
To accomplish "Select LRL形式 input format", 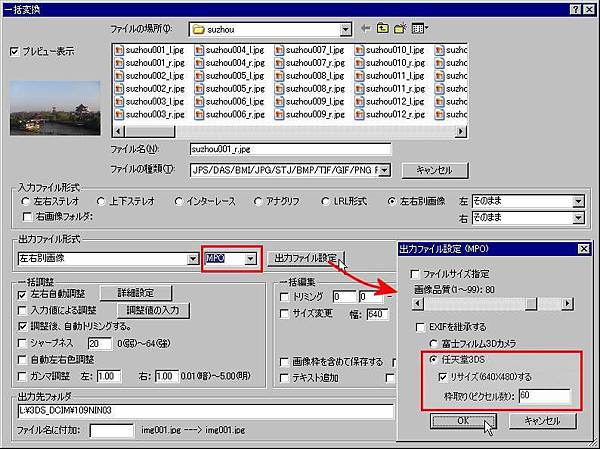I will [x=325, y=201].
